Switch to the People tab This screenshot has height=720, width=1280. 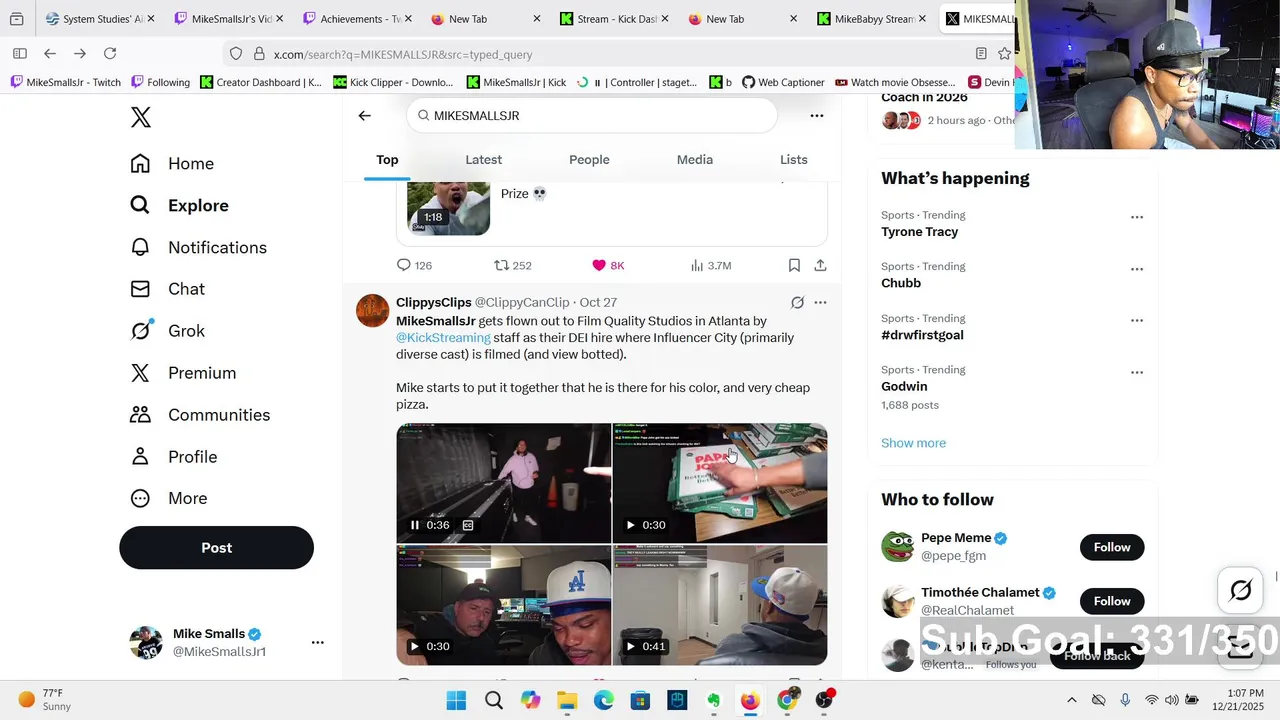click(x=589, y=160)
